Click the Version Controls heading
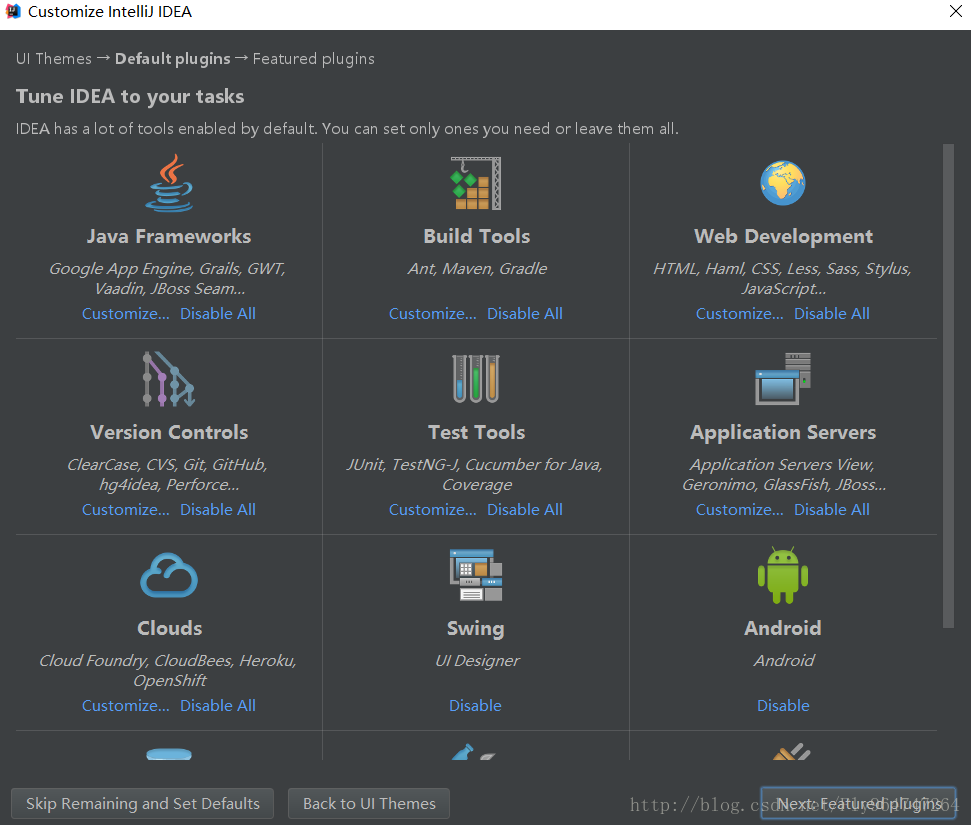 [169, 432]
